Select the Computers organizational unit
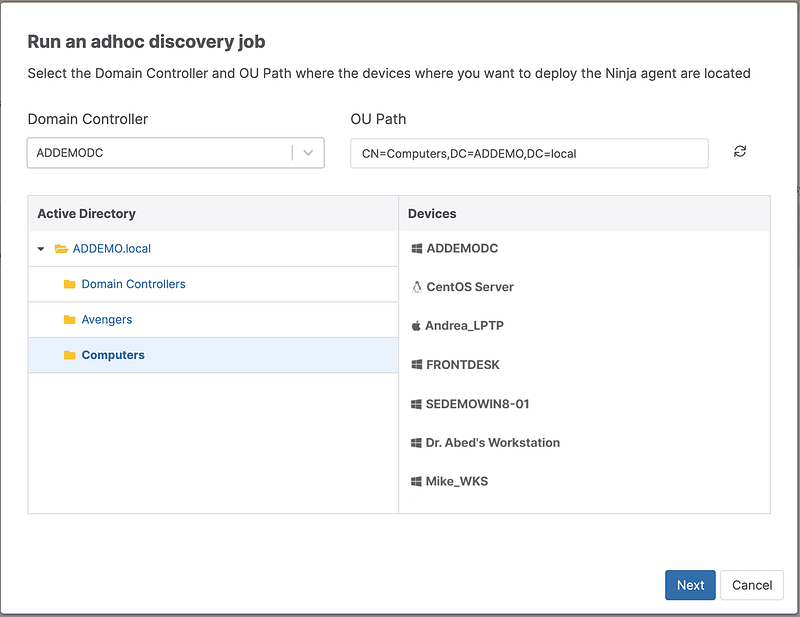This screenshot has height=617, width=800. pyautogui.click(x=112, y=355)
